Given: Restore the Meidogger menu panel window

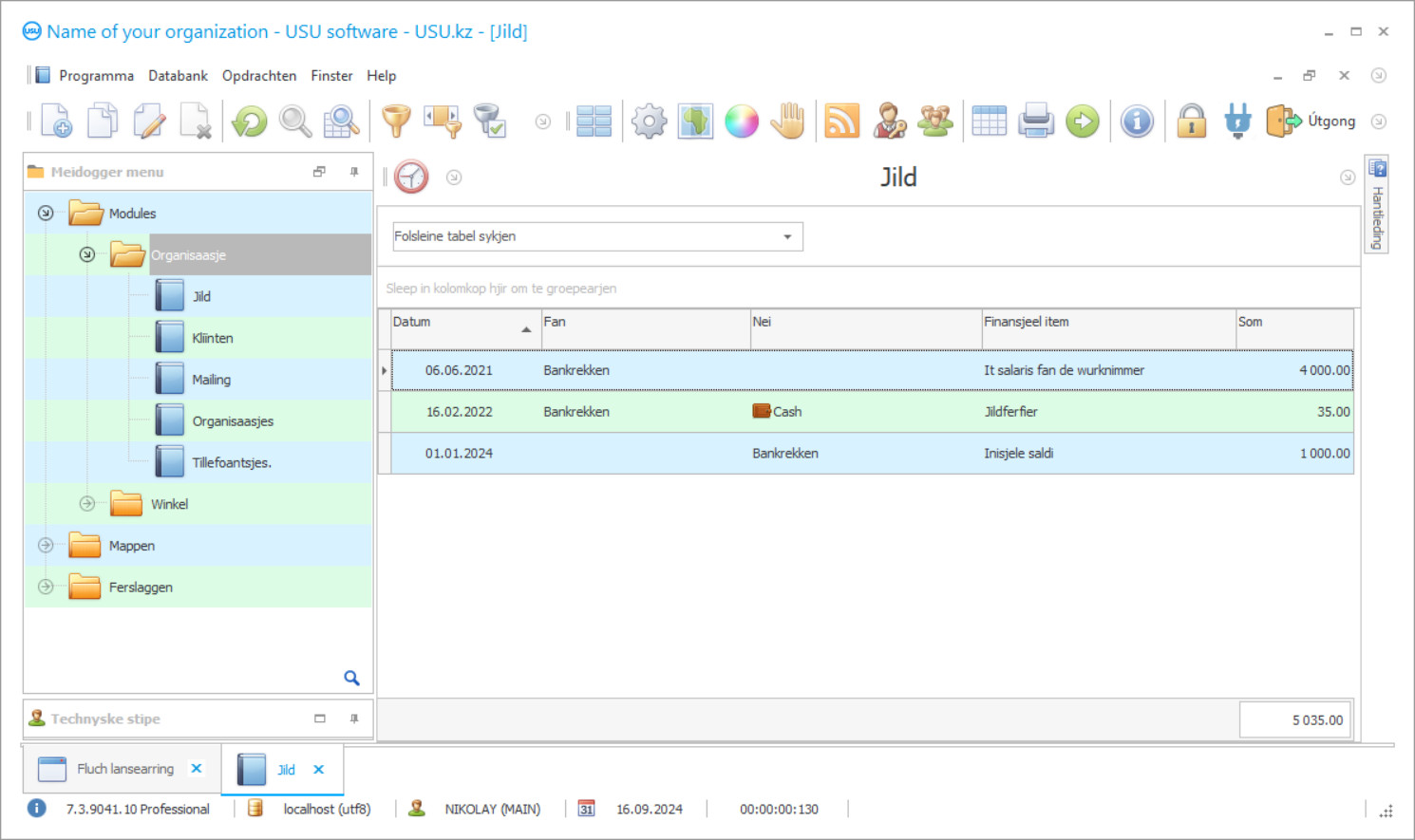Looking at the screenshot, I should (x=319, y=172).
